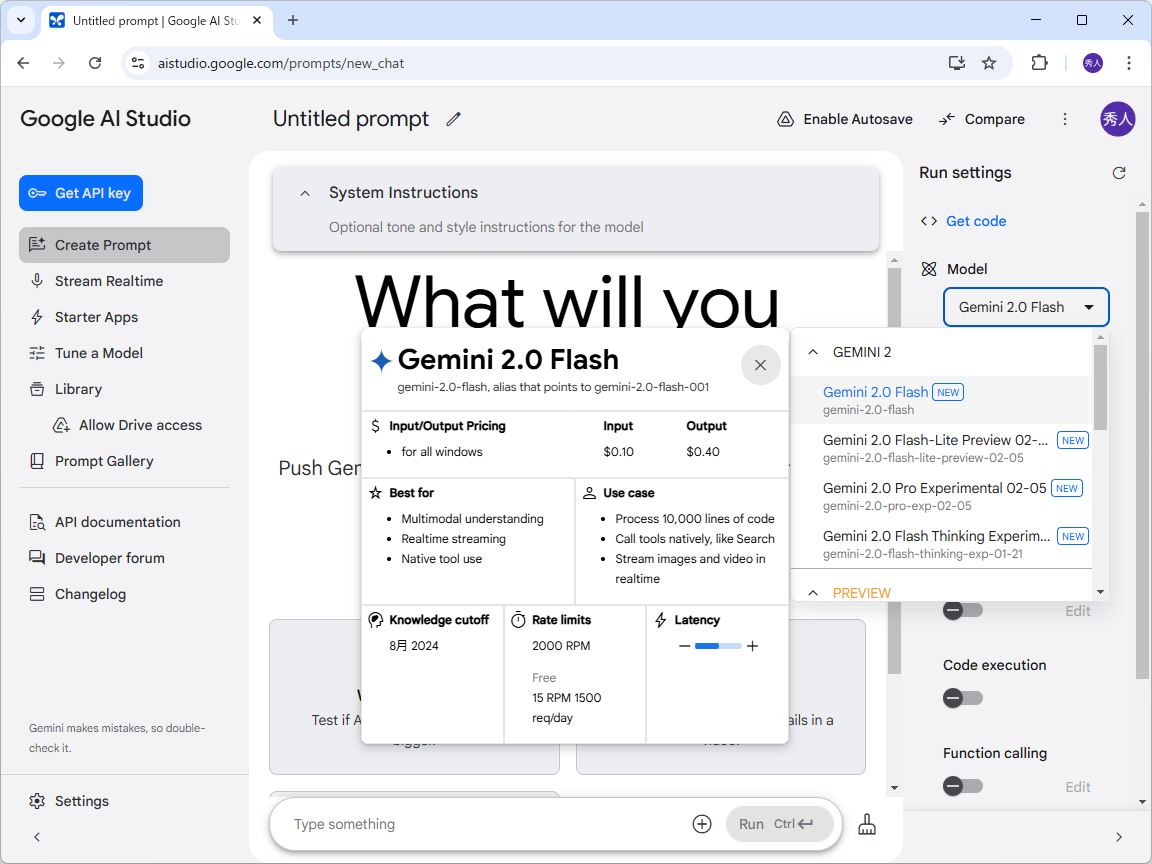Open the three-dot overflow menu beside Compare
Viewport: 1152px width, 864px height.
1065,119
